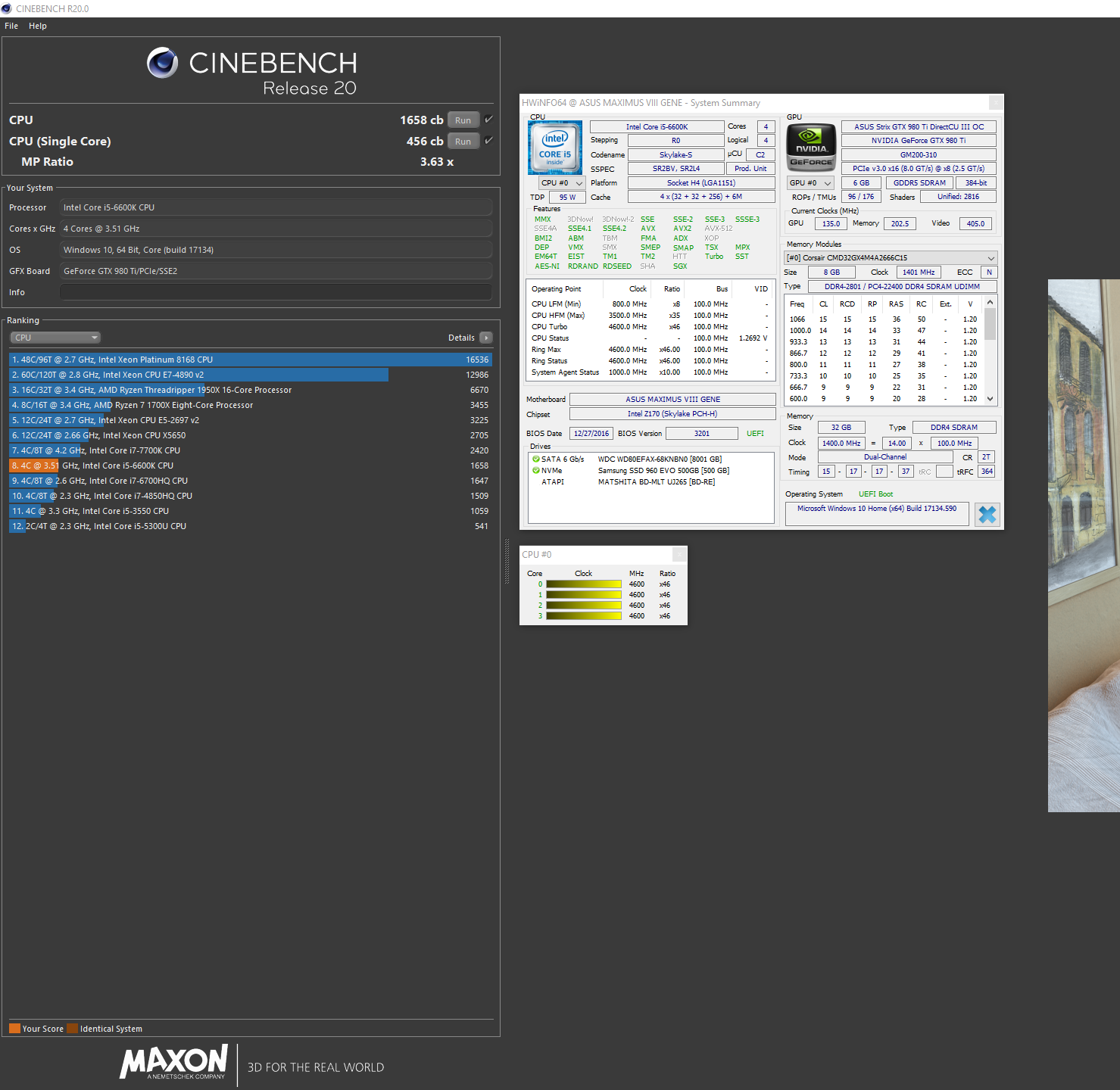Screen dimensions: 1120x1090
Task: Click the orange Your Score legend swatch
Action: [14, 1029]
